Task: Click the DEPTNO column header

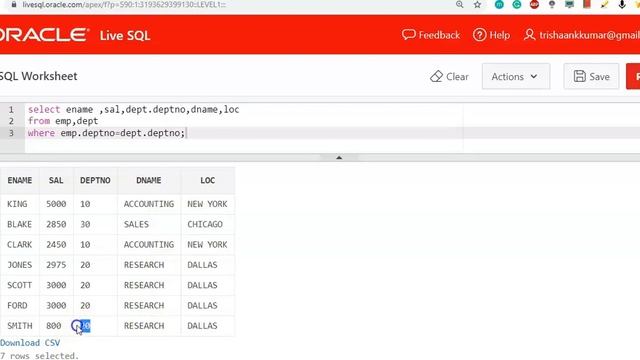Action: pos(95,180)
